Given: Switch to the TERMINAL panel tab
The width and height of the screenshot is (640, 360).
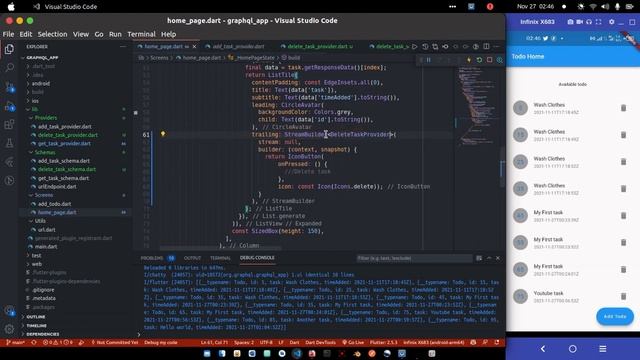Looking at the screenshot, I should 220,258.
